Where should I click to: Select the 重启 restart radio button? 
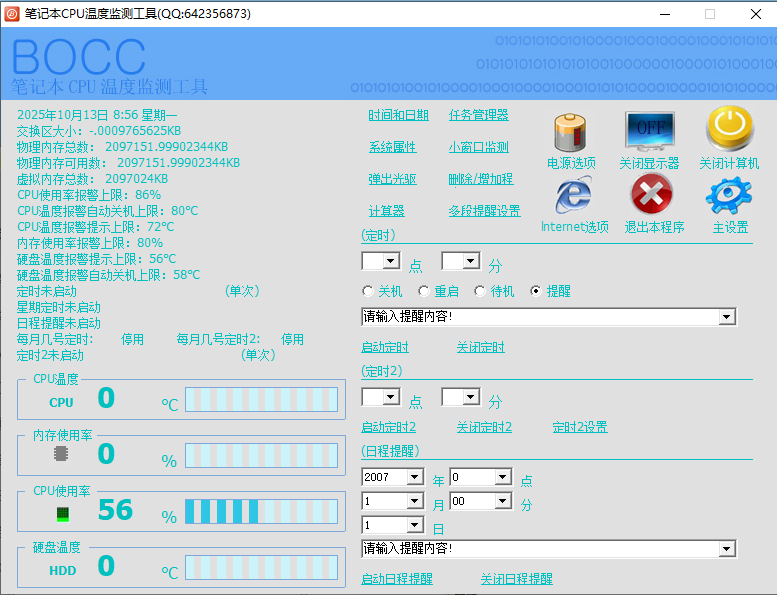tap(424, 291)
